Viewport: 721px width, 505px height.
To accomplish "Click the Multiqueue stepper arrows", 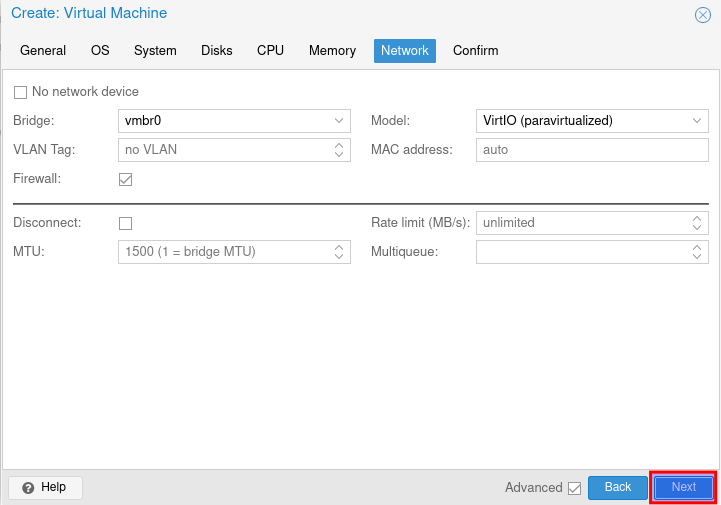I will pos(697,252).
